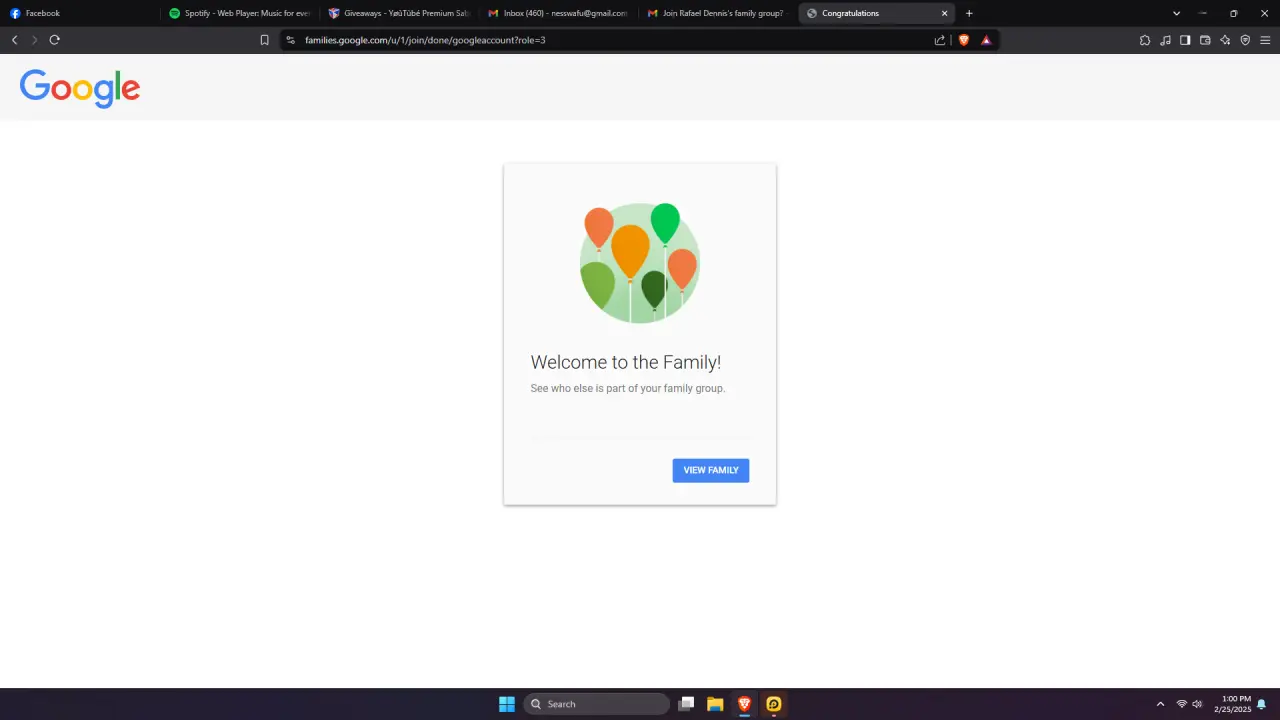
Task: Click the URL address field
Action: tap(610, 40)
